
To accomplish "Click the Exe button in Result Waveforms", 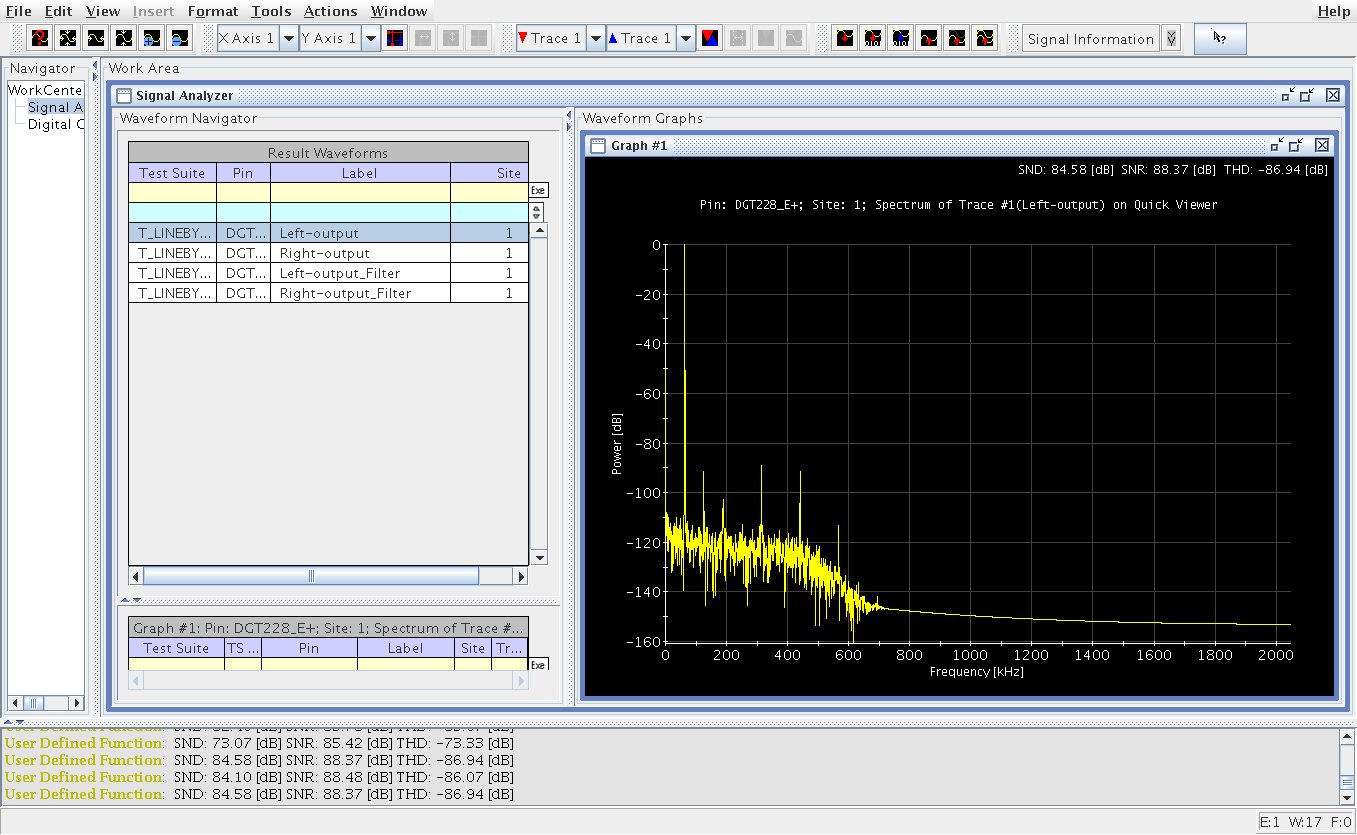I will [537, 190].
